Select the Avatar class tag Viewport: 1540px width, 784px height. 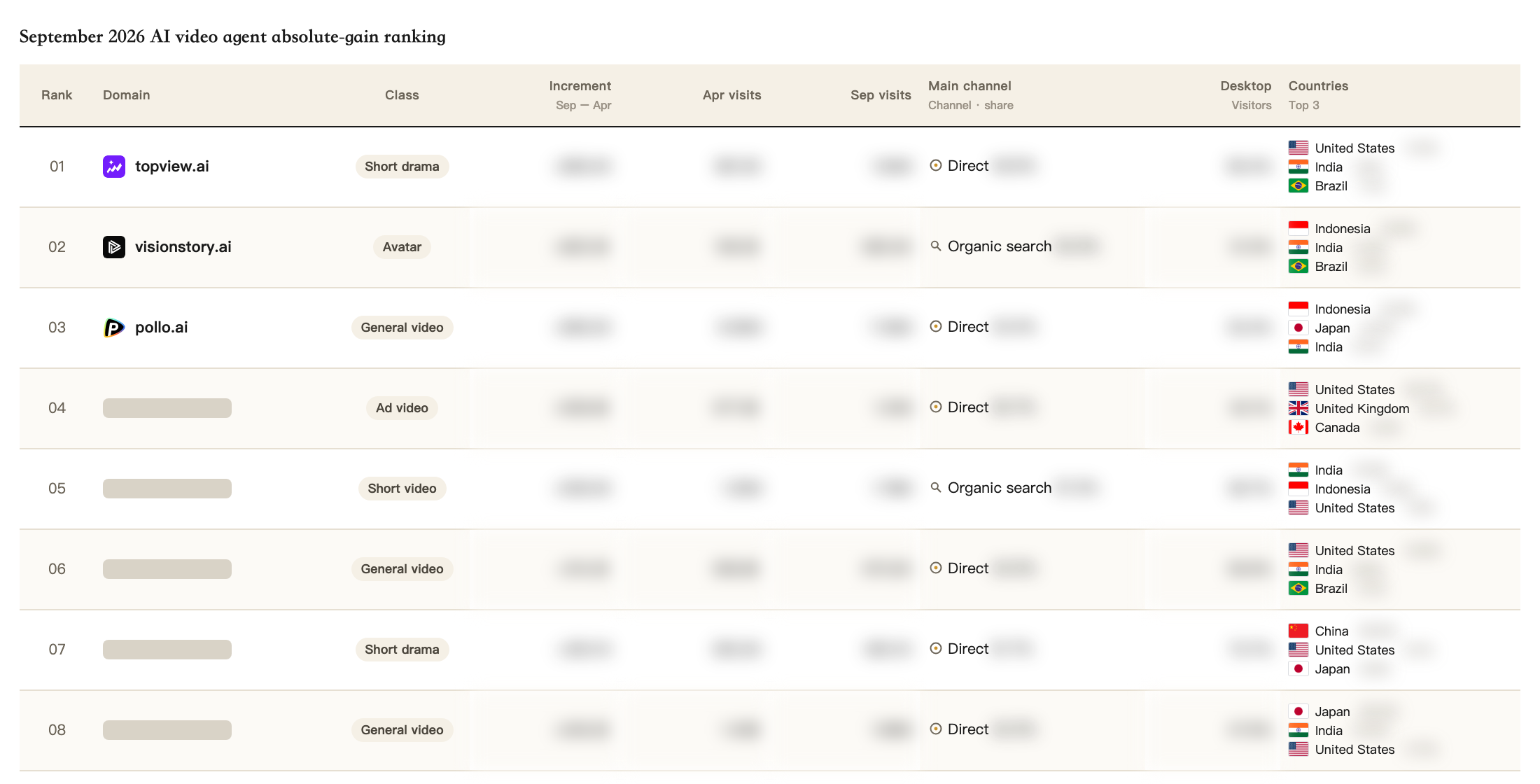coord(402,247)
